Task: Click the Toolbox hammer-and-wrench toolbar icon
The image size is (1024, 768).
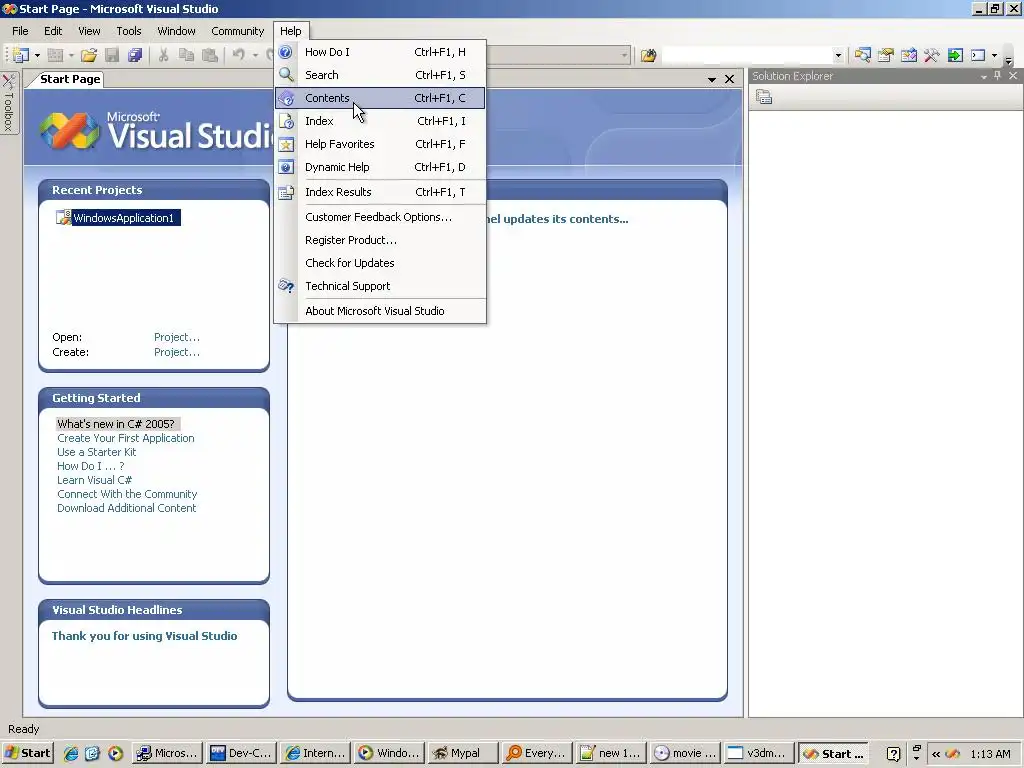Action: (932, 56)
